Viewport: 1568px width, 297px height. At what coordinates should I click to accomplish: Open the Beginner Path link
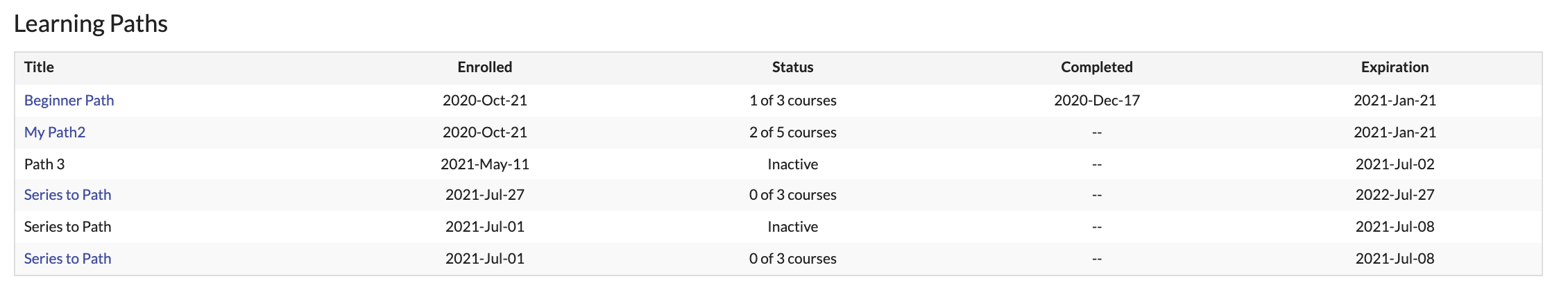69,100
